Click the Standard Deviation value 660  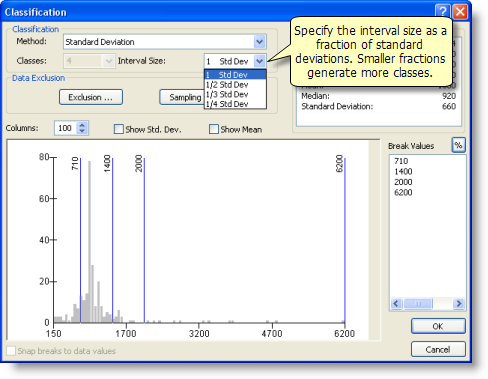(x=449, y=106)
